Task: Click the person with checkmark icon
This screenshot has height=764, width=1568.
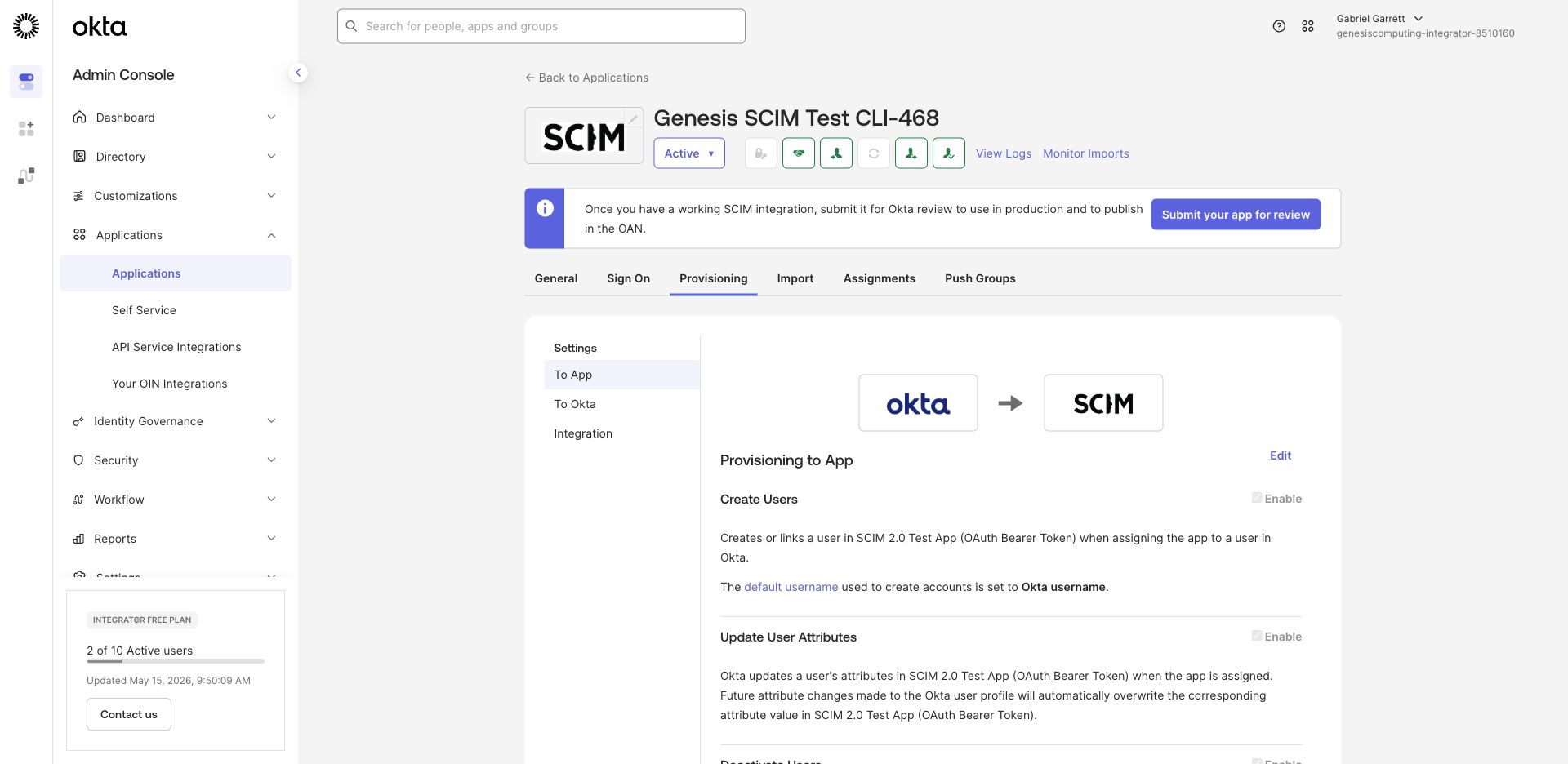Action: [949, 153]
